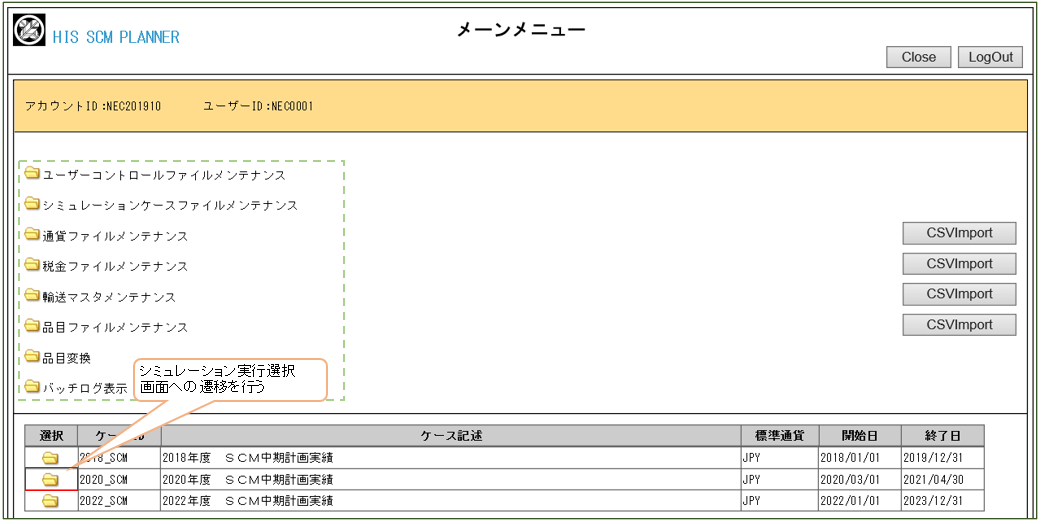Click the HIS SCM Planner logo icon
This screenshot has width=1041, height=524.
click(x=29, y=30)
